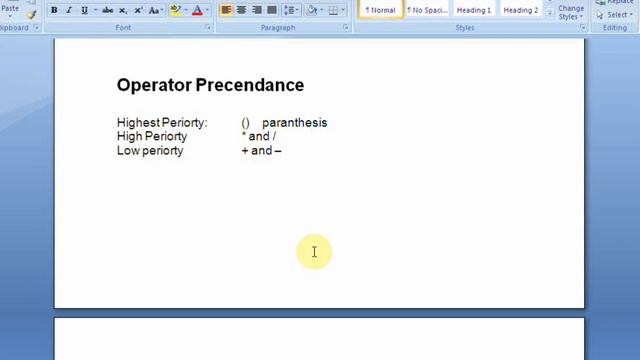Toggle bold formatting
The width and height of the screenshot is (640, 360).
54,10
